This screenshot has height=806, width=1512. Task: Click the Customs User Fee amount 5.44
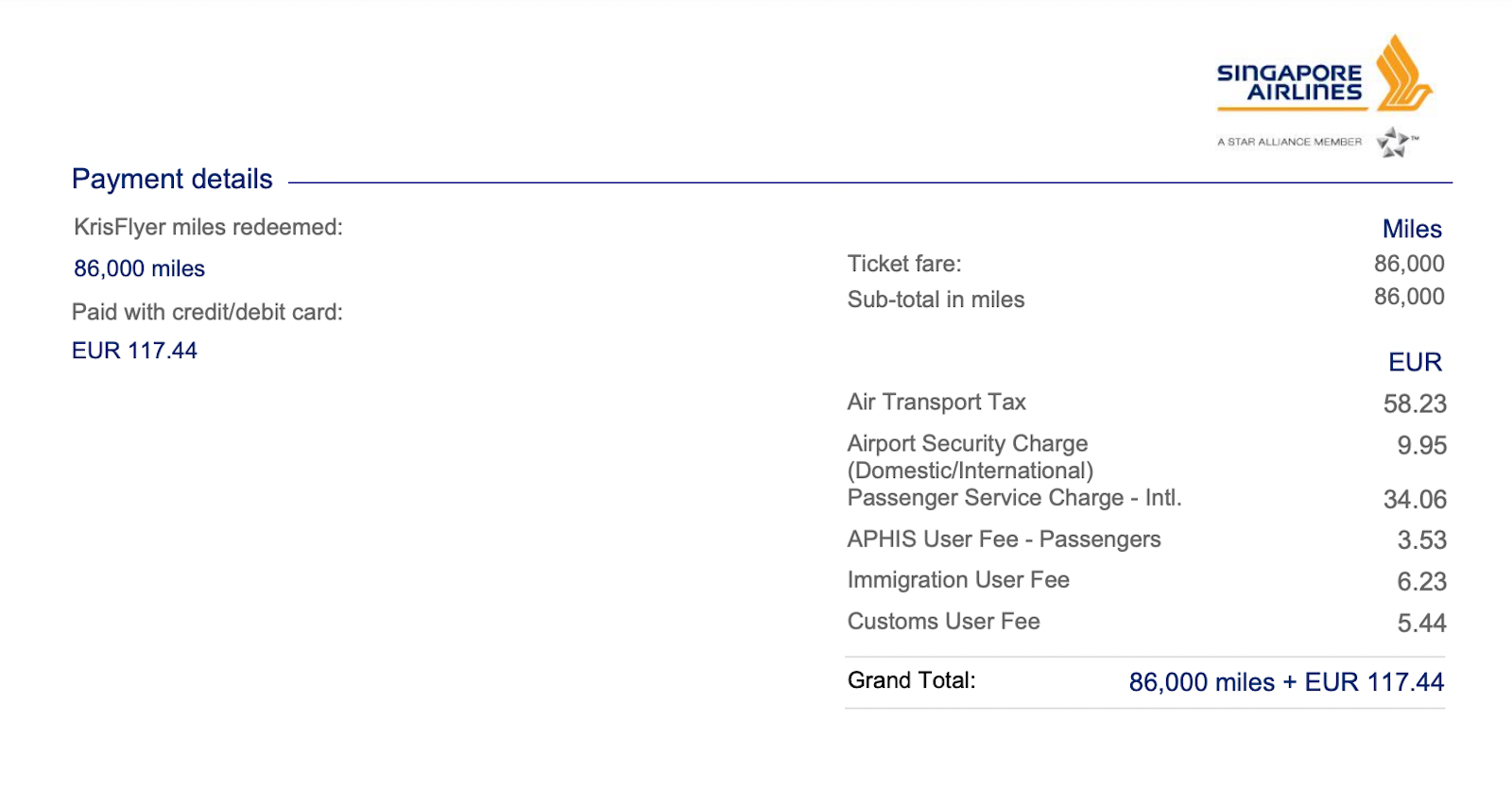1421,624
